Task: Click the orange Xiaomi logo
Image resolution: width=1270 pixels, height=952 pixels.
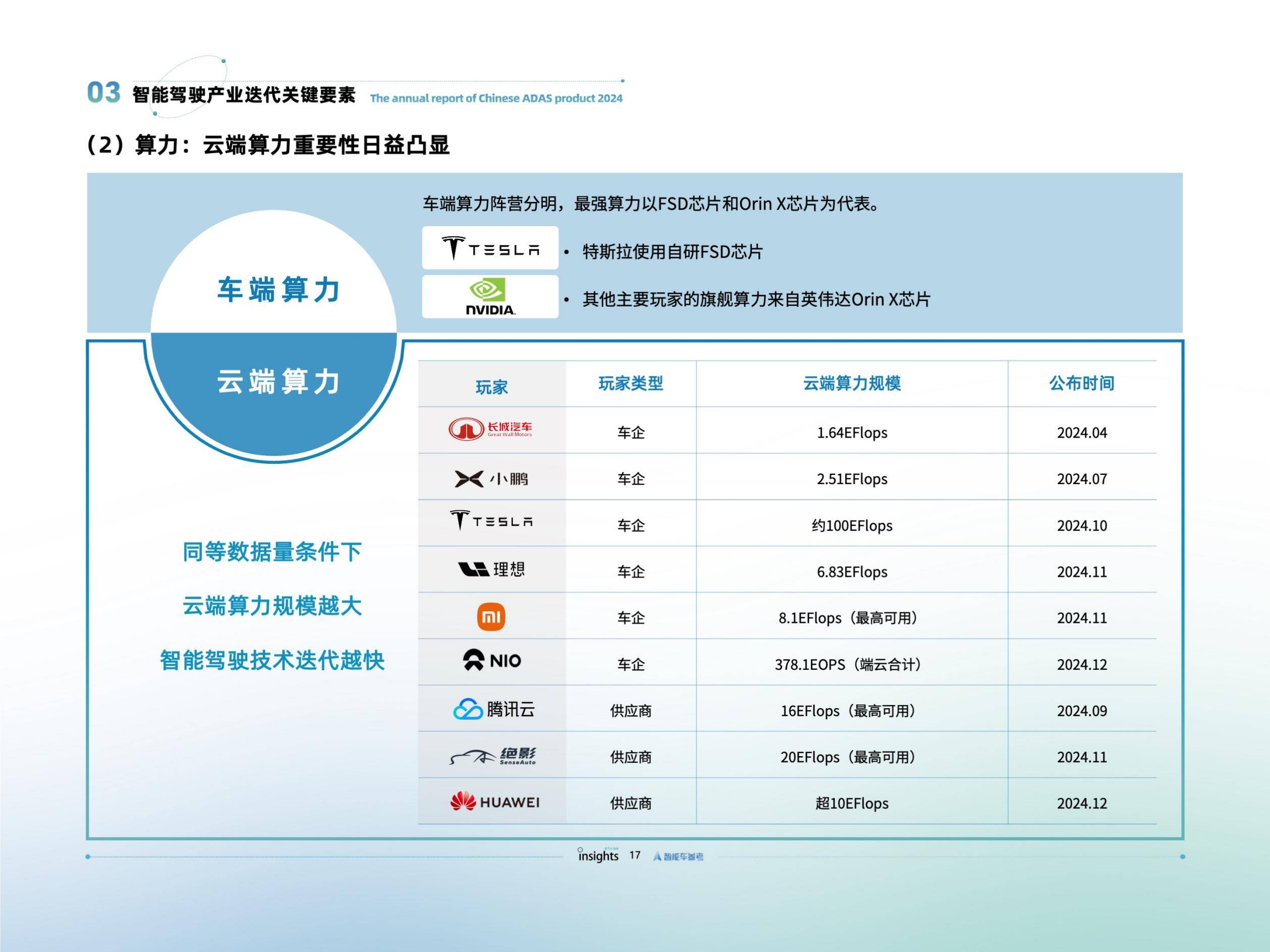Action: (x=491, y=617)
